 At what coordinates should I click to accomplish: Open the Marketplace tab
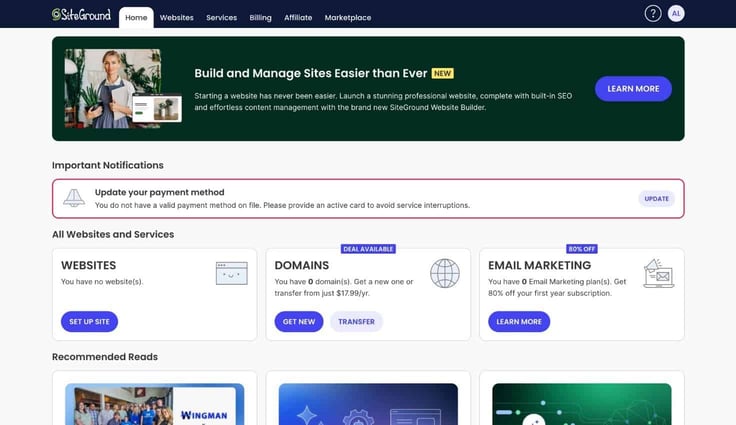(x=348, y=17)
